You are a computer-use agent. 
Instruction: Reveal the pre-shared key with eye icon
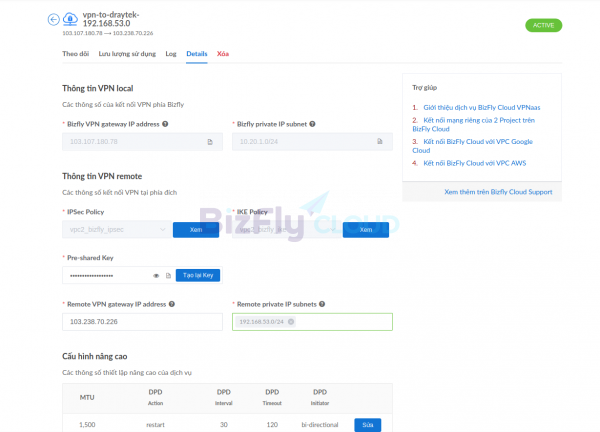(x=156, y=276)
